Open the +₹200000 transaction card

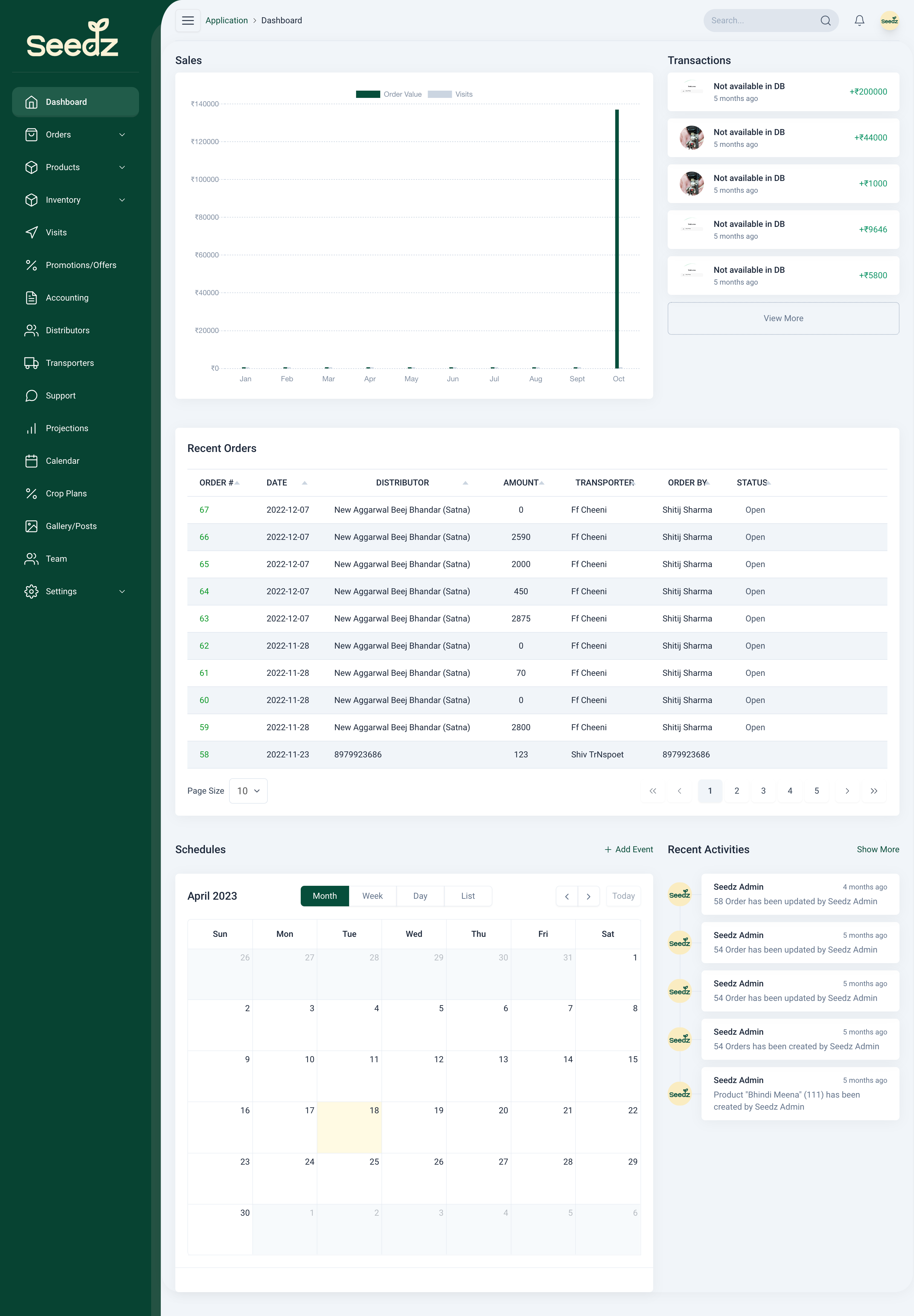point(783,92)
